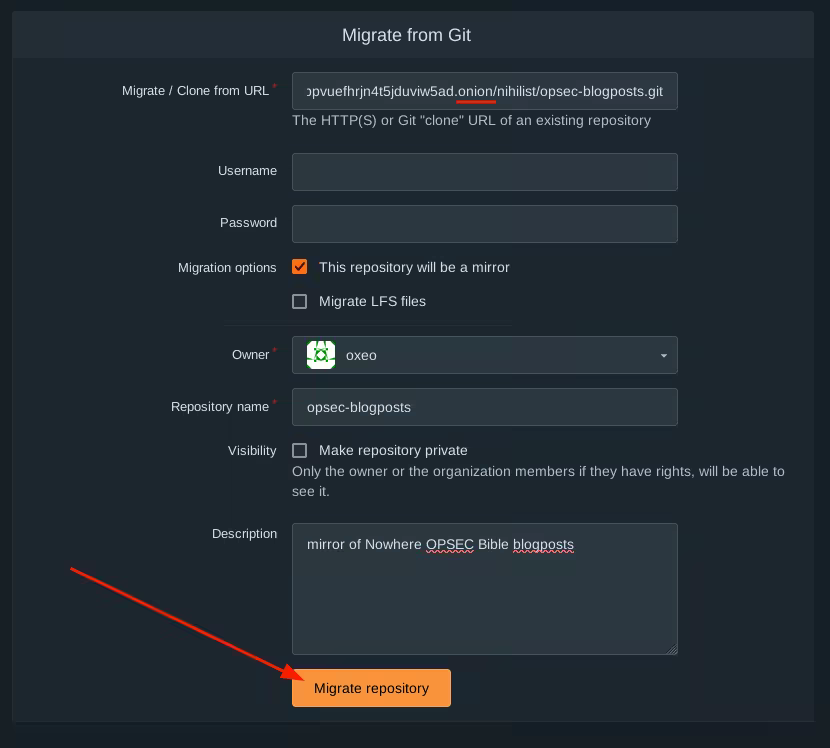Viewport: 830px width, 748px height.
Task: Grab the Description textarea resize handle
Action: click(x=672, y=649)
